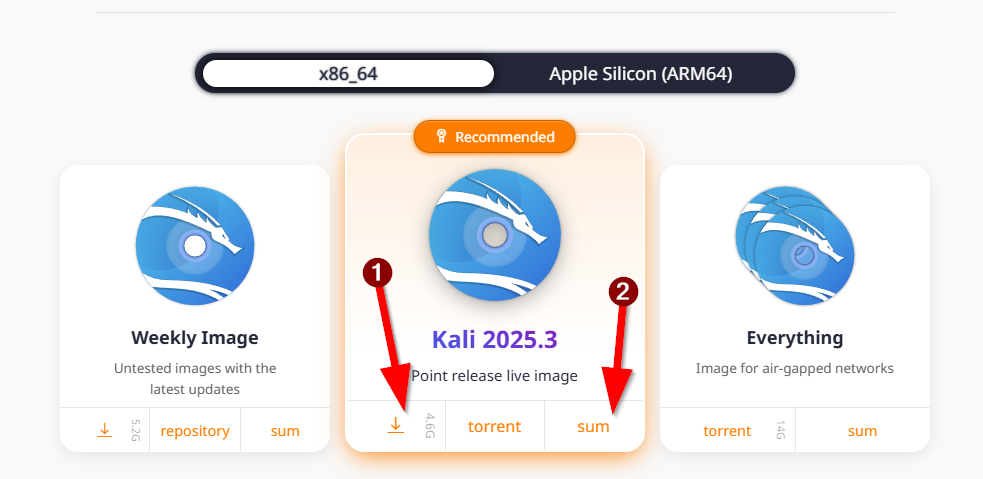Click the Everything card title
Screen dimensions: 983x479
795,338
